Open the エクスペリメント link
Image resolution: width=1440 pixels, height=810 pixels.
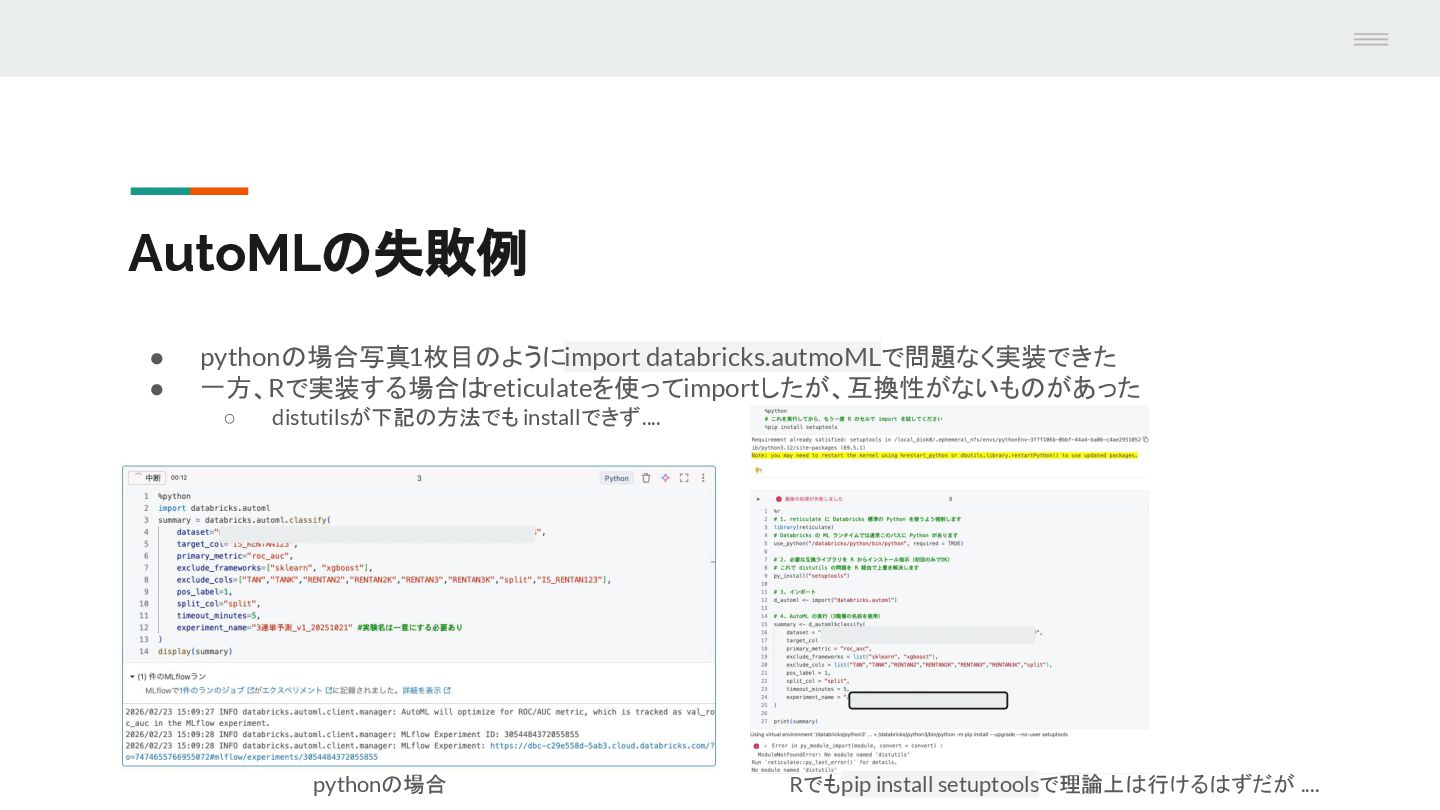[x=298, y=690]
